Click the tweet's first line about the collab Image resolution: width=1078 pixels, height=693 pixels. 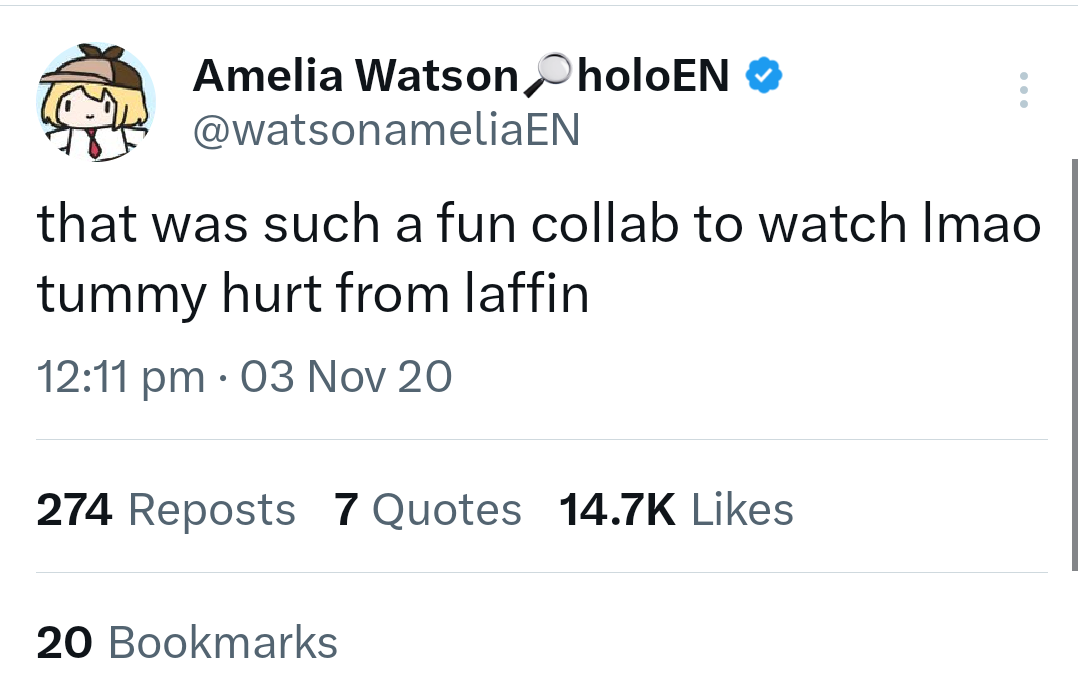point(538,225)
